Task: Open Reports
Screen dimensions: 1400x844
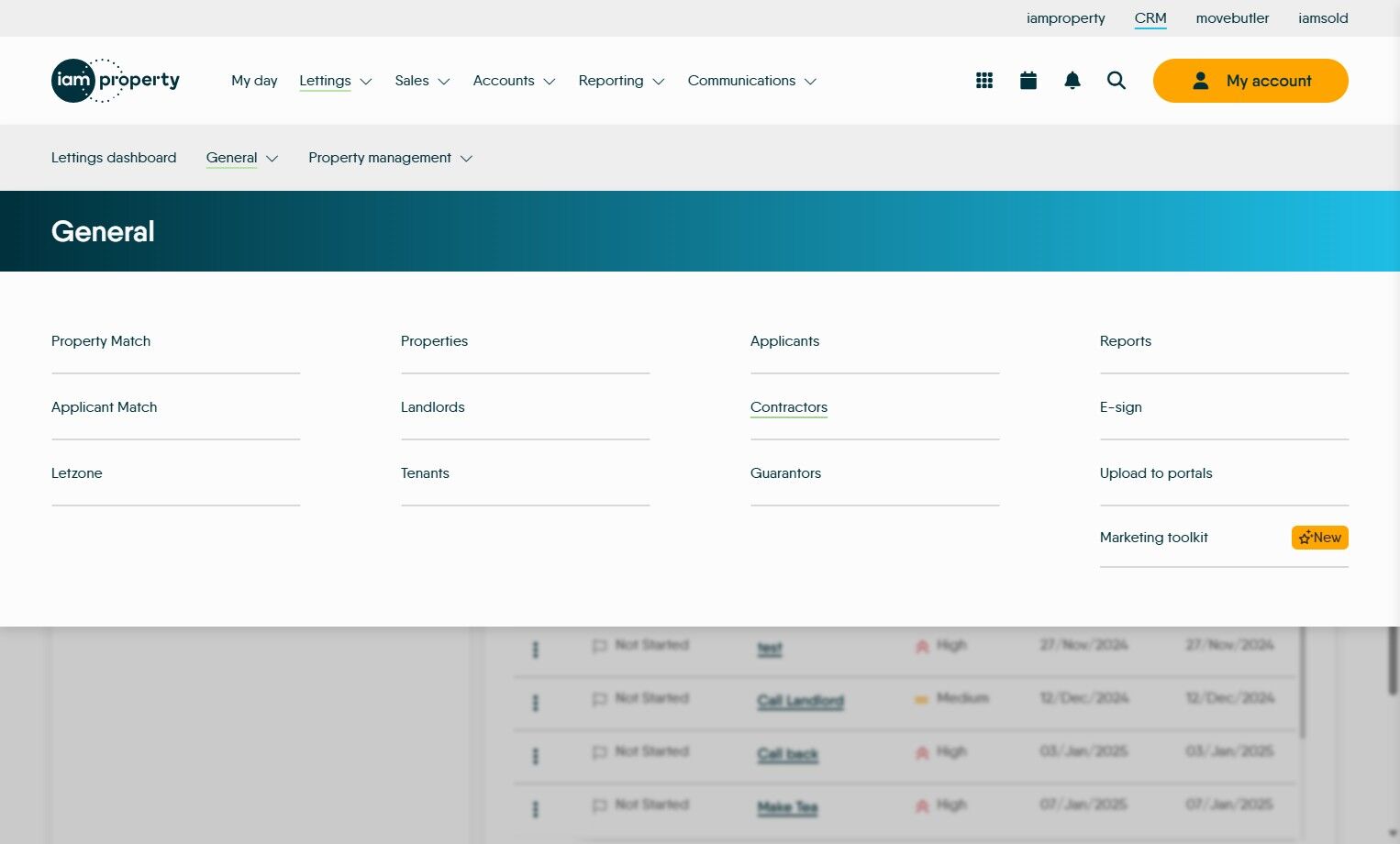Action: pyautogui.click(x=1126, y=341)
